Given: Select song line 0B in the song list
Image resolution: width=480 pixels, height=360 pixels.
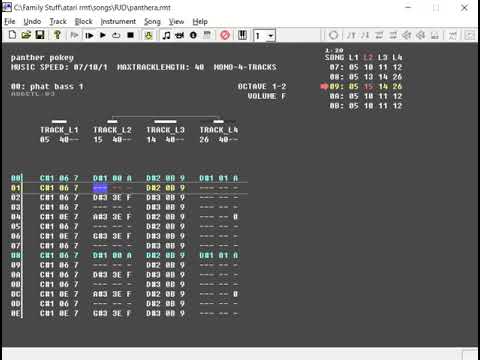Looking at the screenshot, I should click(x=366, y=106).
